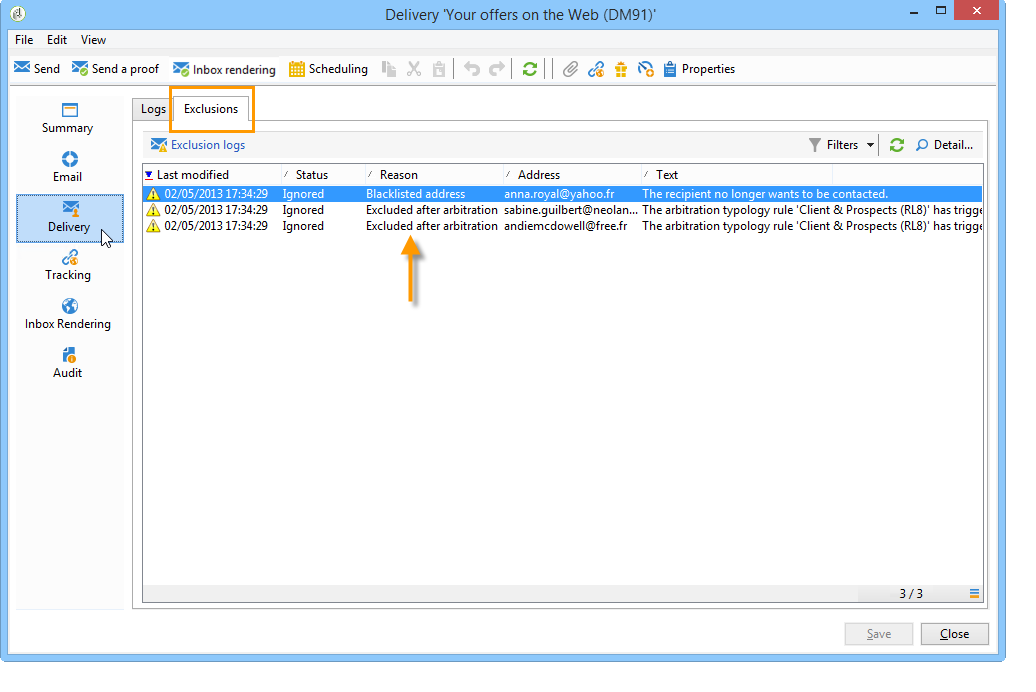Click the icon left of Properties clipboard
This screenshot has height=692, width=1036.
[x=646, y=69]
